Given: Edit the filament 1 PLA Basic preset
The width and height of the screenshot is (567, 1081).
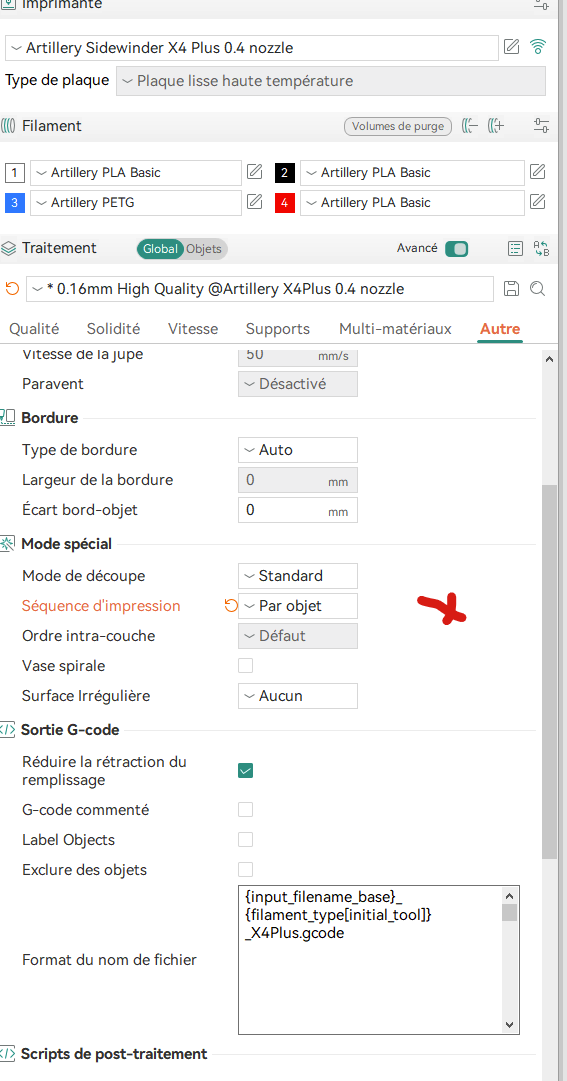Looking at the screenshot, I should tap(255, 172).
